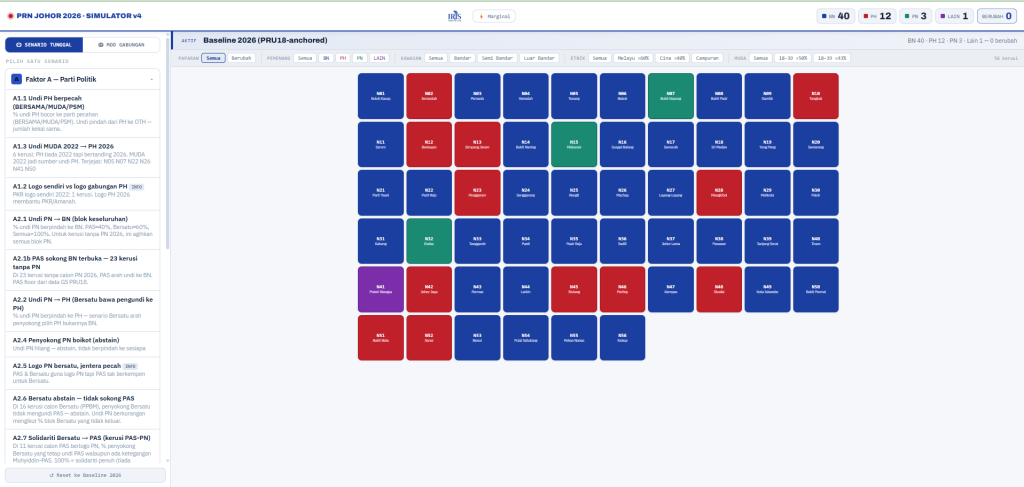Toggle Paparan filter to Semua
Screen dimensions: 1024x487
[213, 58]
